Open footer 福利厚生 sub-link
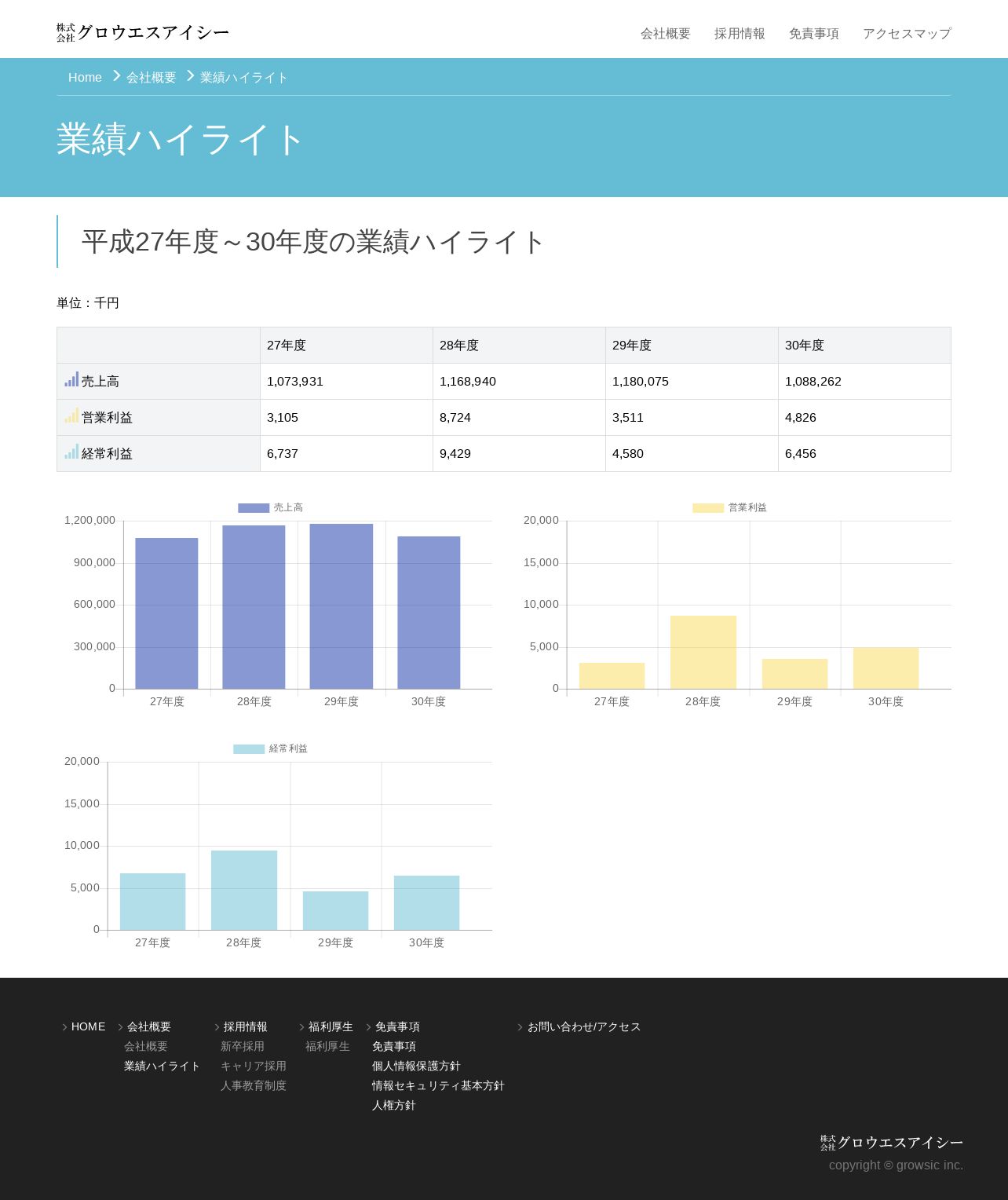 tap(327, 1046)
